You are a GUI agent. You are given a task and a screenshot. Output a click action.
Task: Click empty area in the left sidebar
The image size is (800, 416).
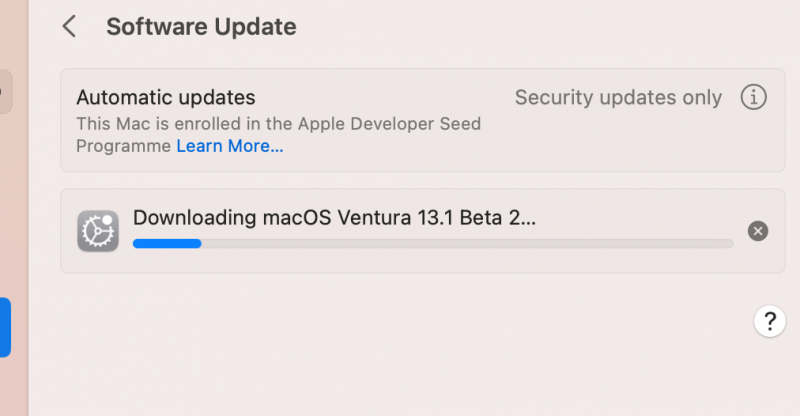[14, 200]
